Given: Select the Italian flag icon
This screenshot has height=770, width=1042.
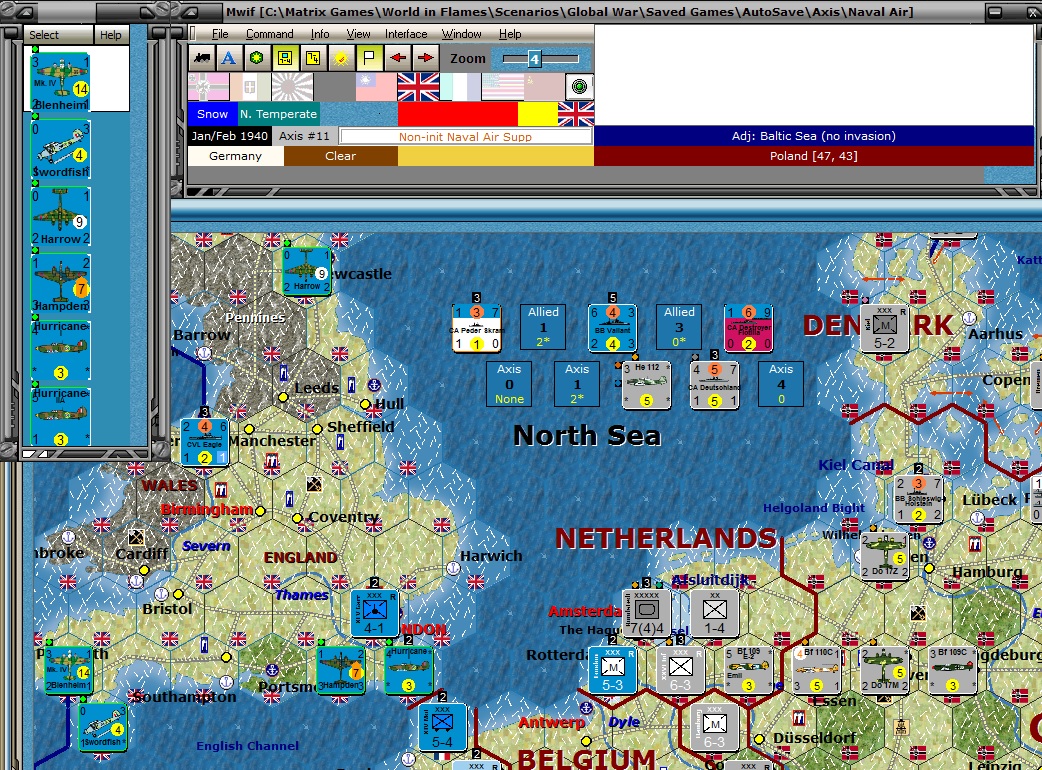Looking at the screenshot, I should coord(250,87).
